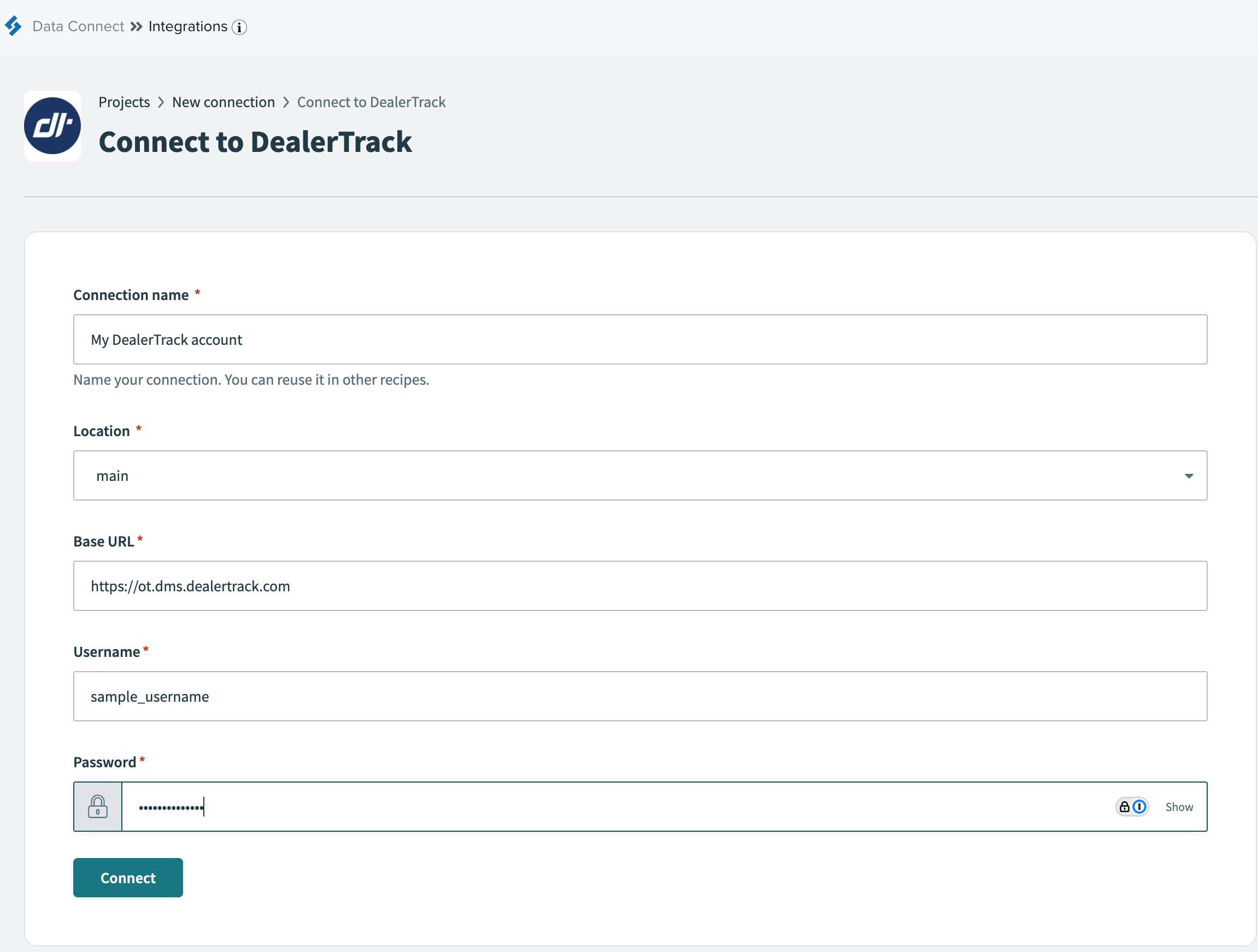Viewport: 1258px width, 952px height.
Task: Navigate to Projects breadcrumb link
Action: point(124,102)
